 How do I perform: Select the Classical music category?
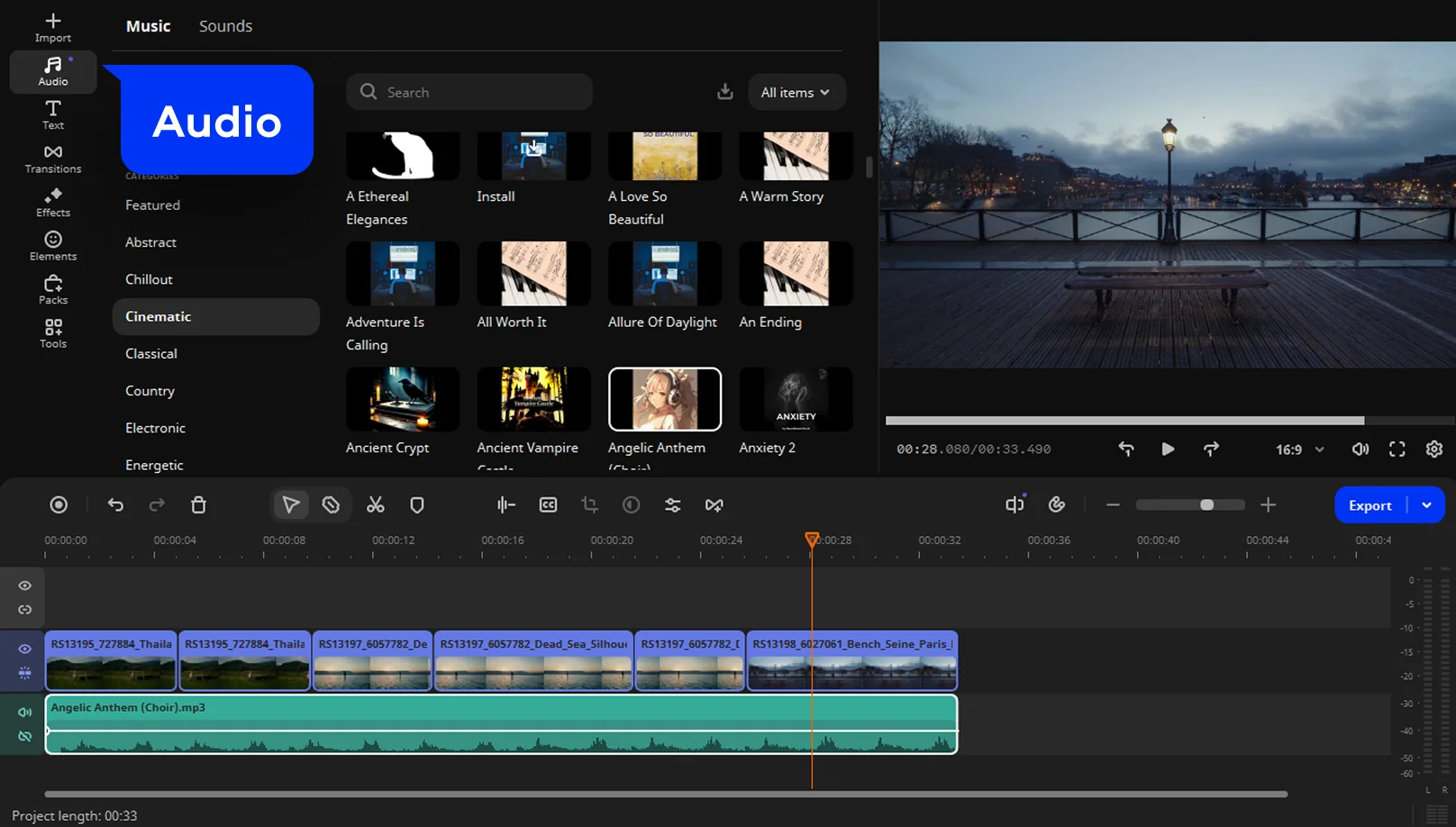click(x=151, y=354)
